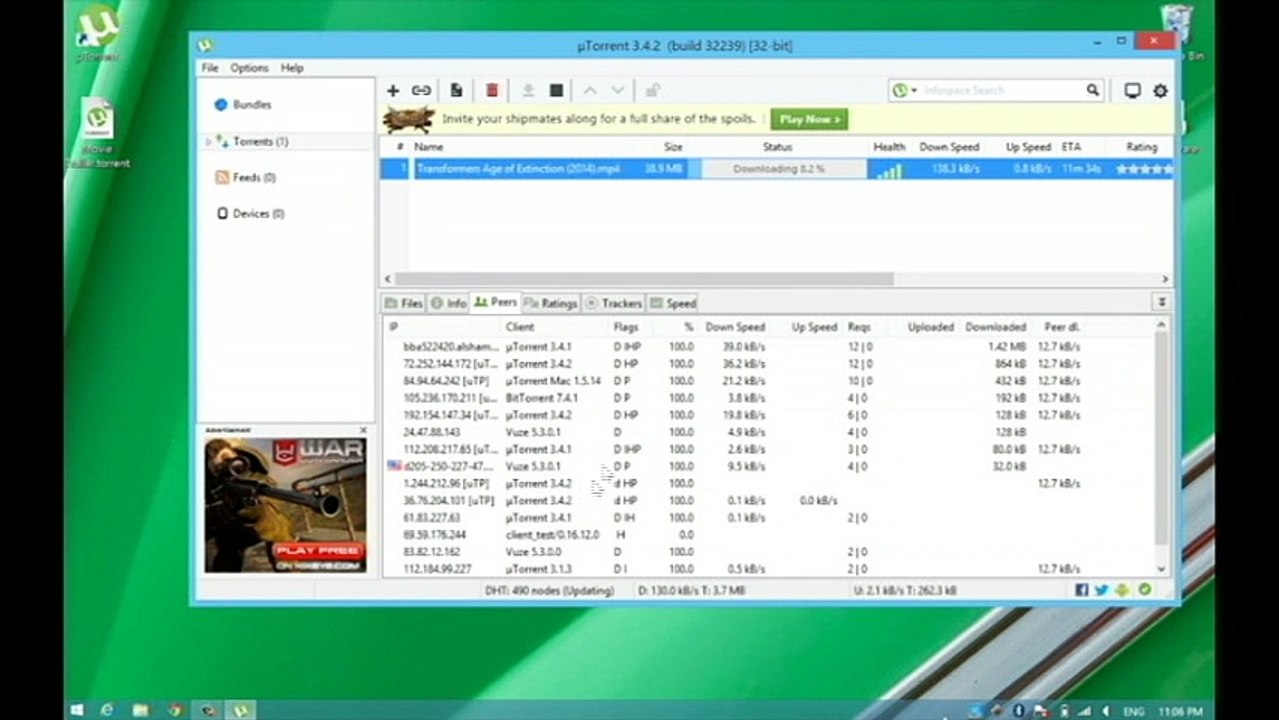
Task: Sort torrents by Down Speed column header
Action: pos(949,147)
